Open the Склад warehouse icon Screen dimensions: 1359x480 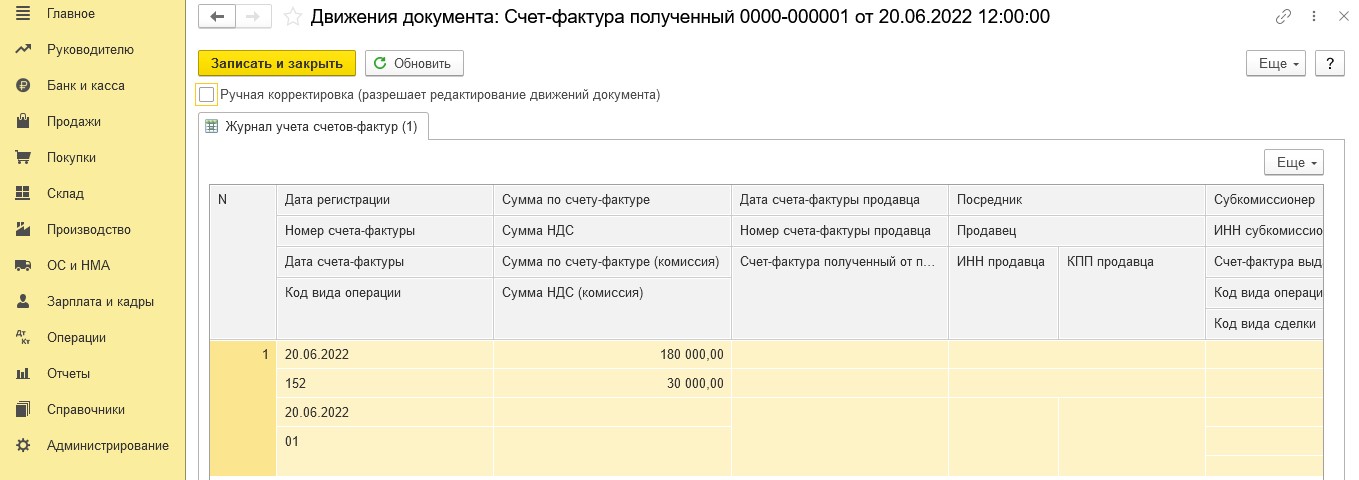22,193
